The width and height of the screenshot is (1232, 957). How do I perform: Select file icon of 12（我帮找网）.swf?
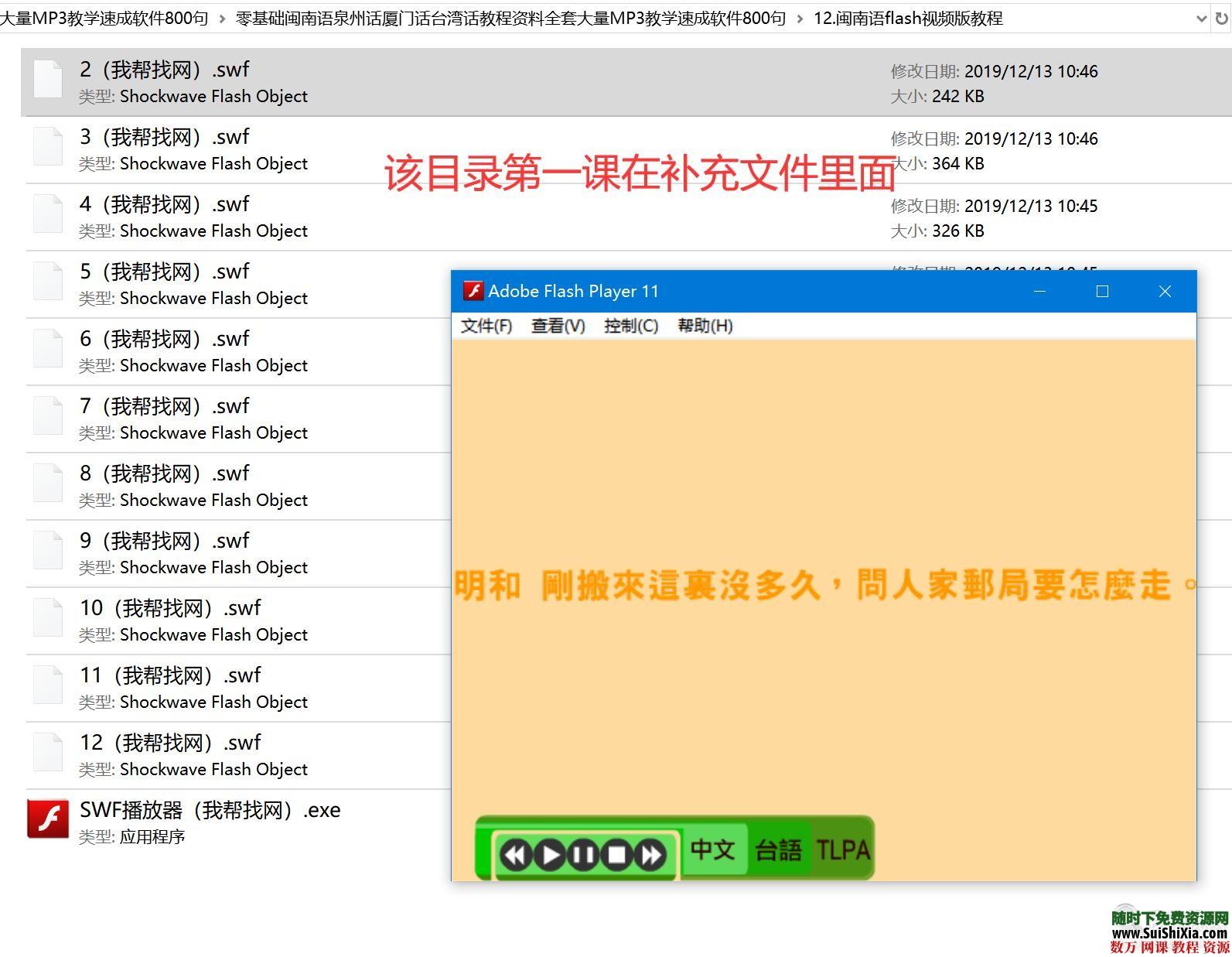click(48, 752)
